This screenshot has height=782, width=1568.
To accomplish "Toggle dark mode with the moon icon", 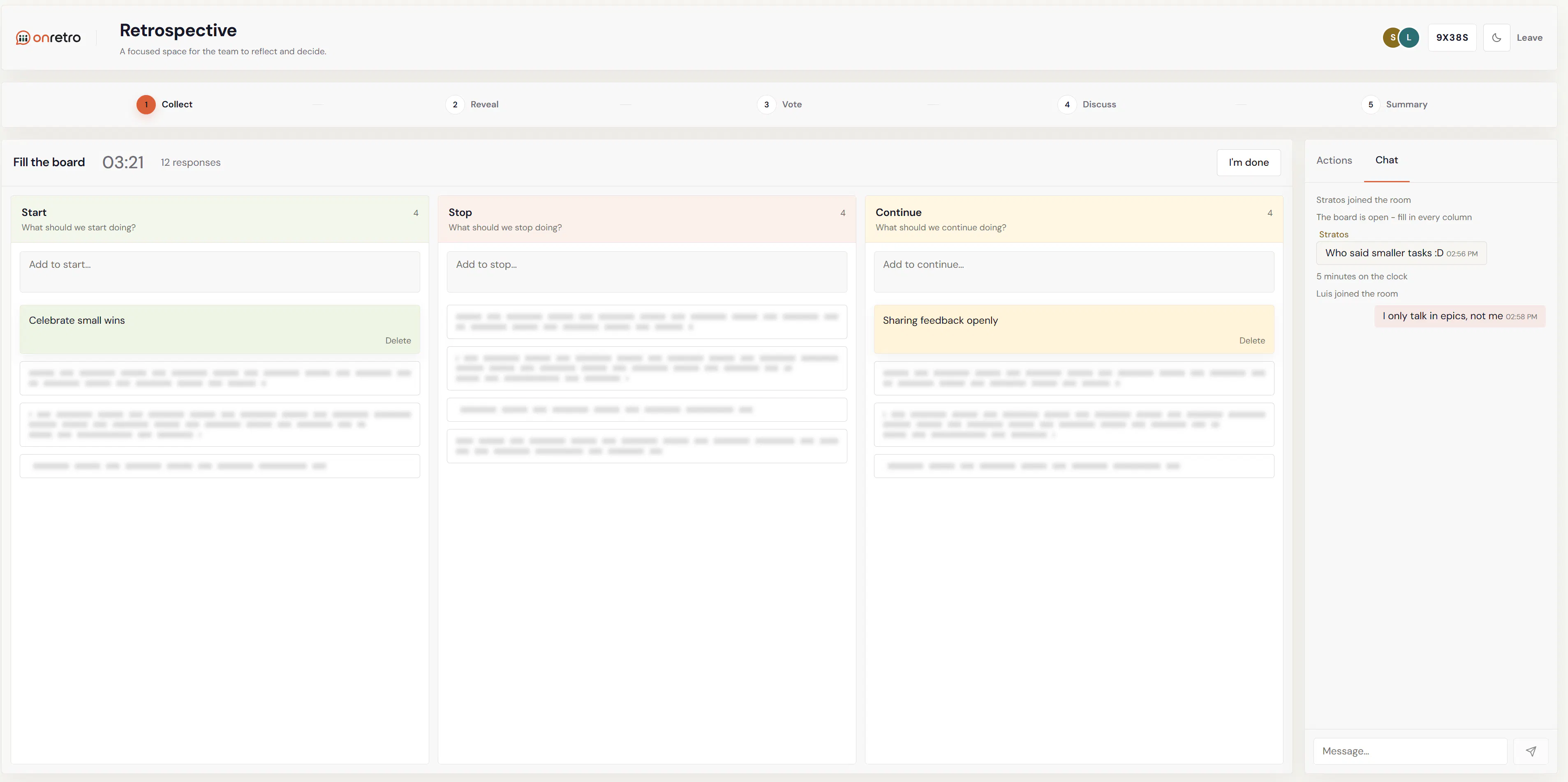I will tap(1496, 38).
